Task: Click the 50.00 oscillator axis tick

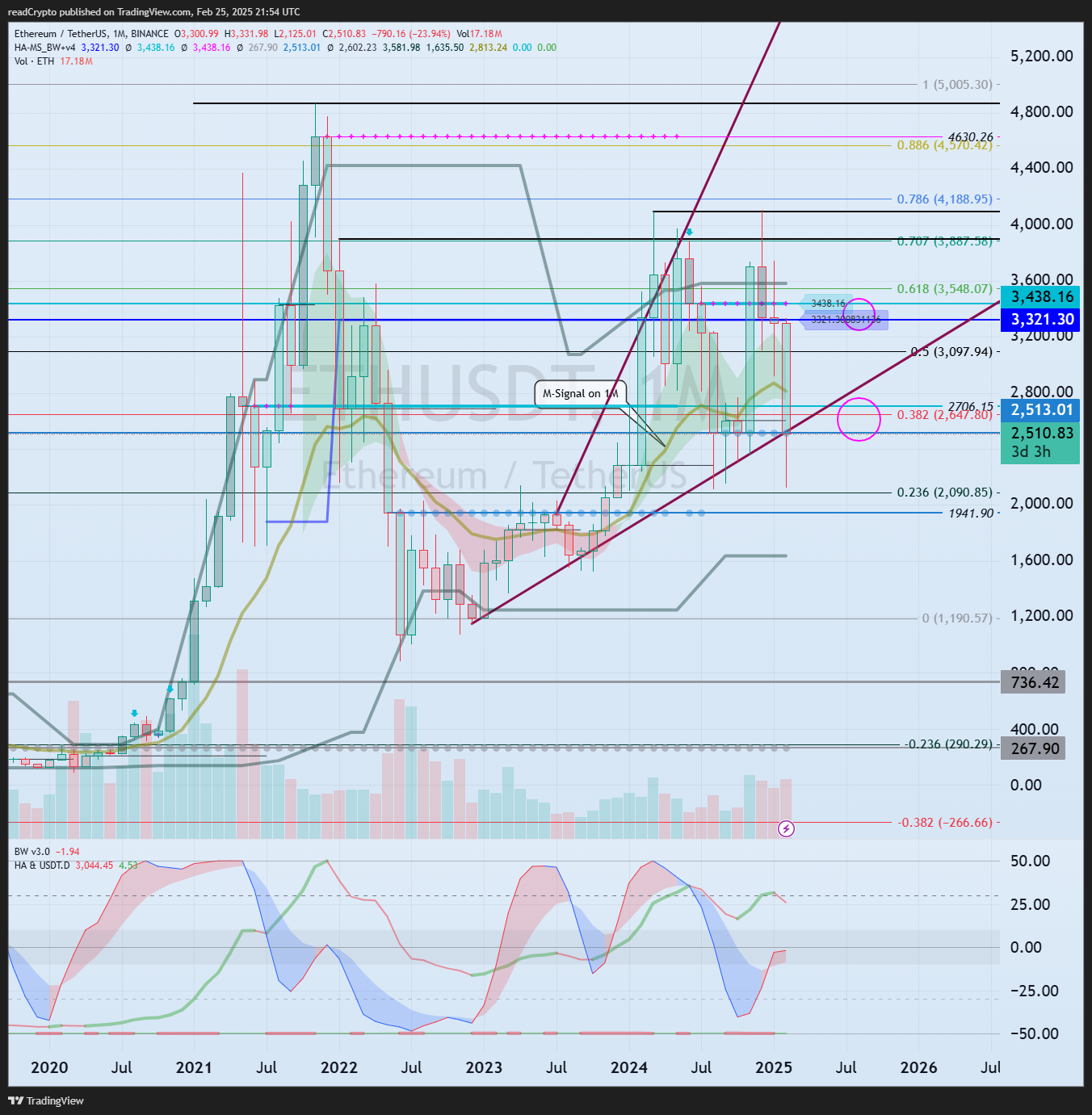Action: coord(1031,861)
